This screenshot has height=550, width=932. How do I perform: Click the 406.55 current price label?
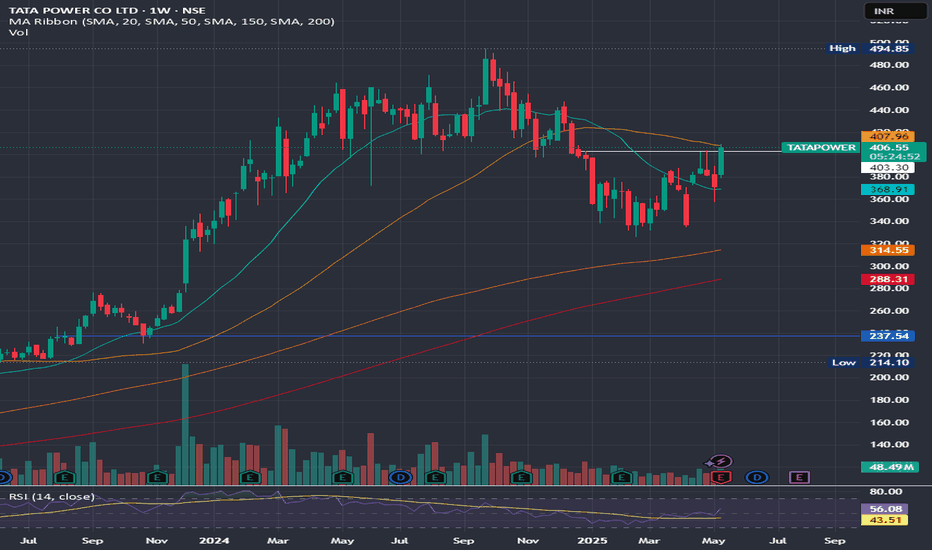(x=889, y=147)
